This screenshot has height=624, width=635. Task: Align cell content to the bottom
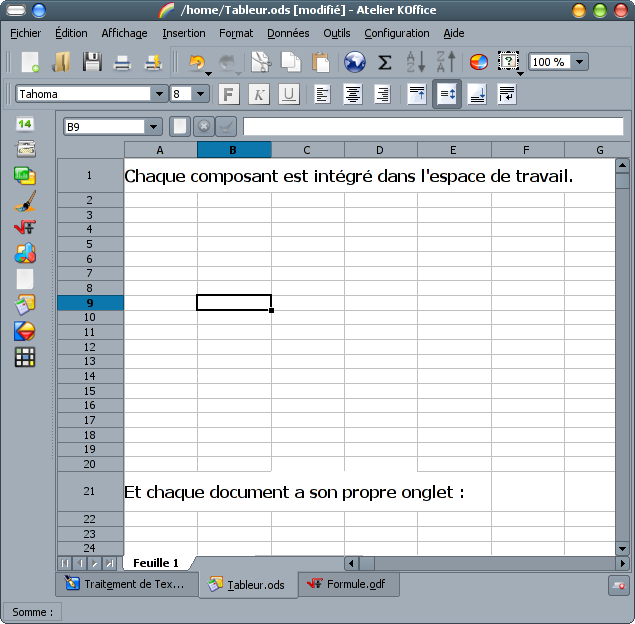point(477,95)
